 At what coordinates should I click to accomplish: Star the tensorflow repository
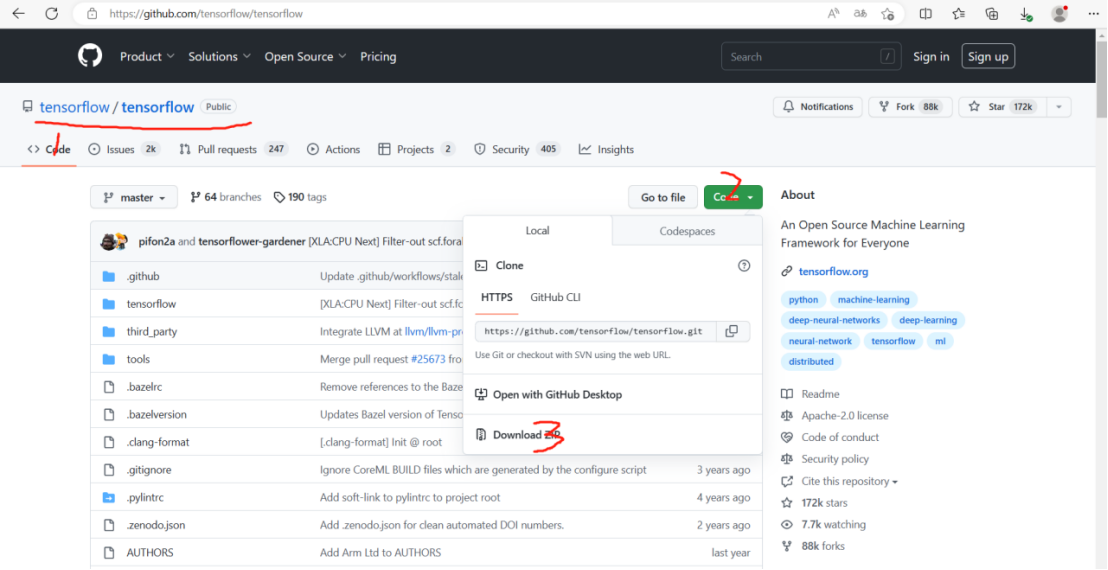pos(1002,107)
